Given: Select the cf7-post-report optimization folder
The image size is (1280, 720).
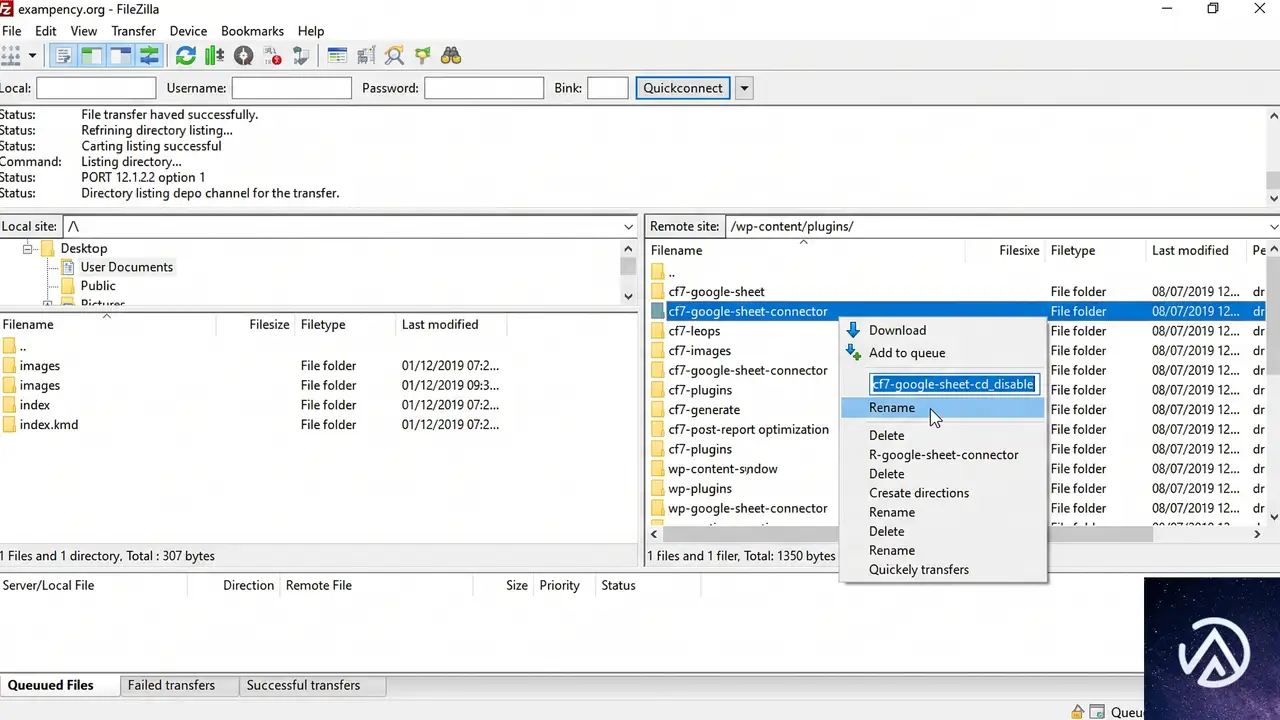Looking at the screenshot, I should coord(748,430).
